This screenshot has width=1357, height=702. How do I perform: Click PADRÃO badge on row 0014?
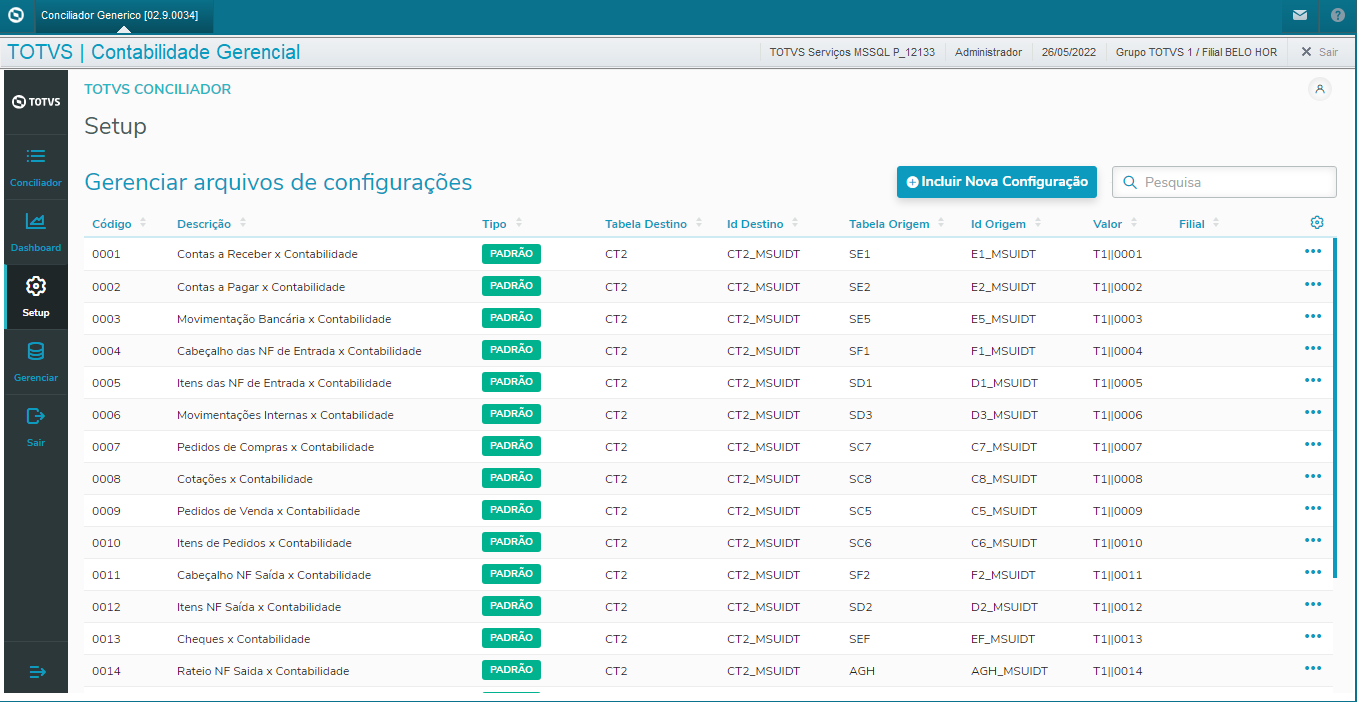(x=511, y=670)
